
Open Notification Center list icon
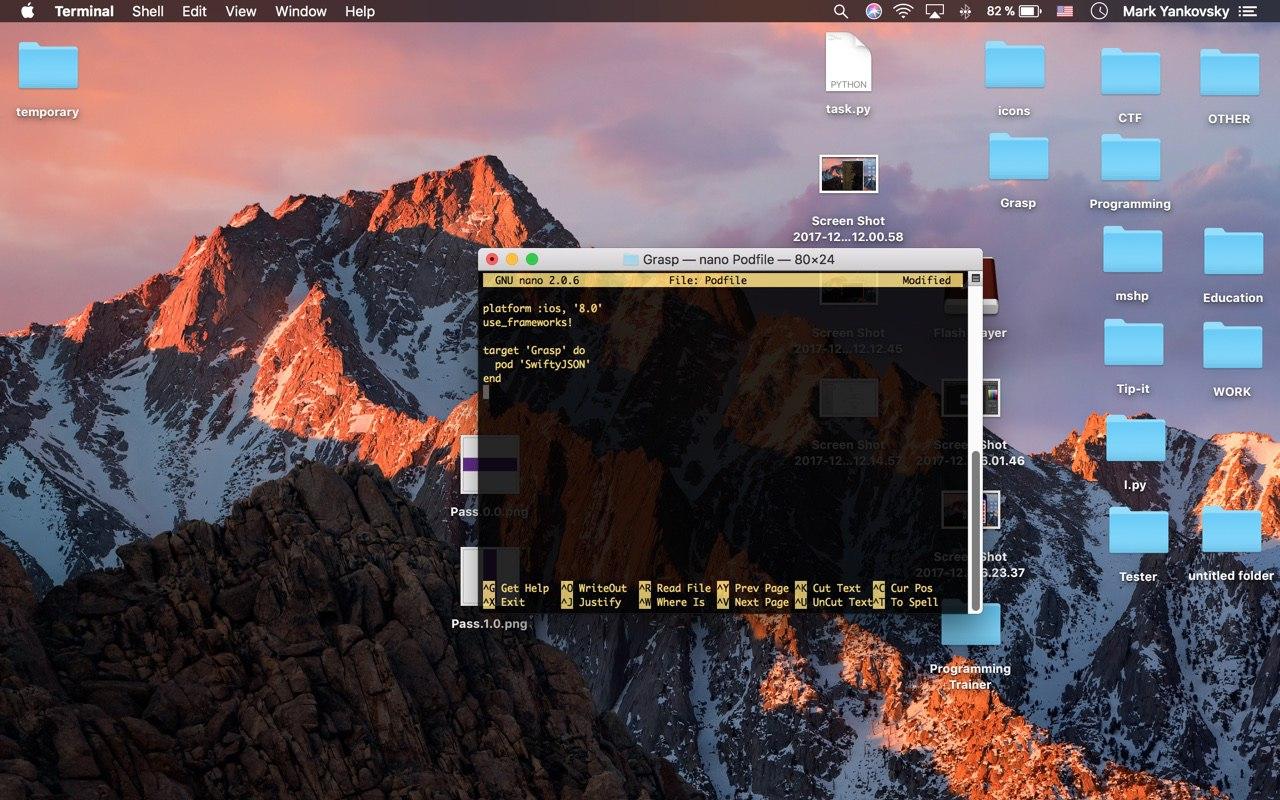[1247, 11]
